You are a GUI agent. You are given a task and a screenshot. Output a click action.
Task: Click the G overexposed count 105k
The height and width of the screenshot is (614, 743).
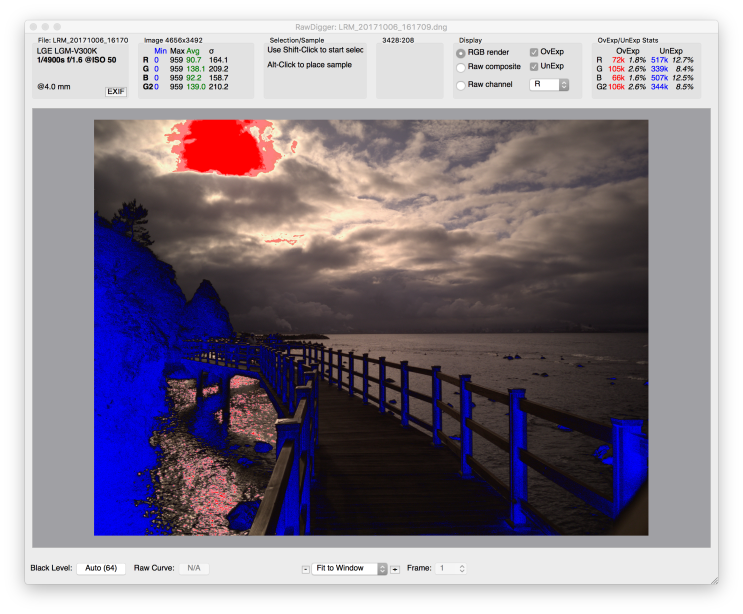pos(616,69)
